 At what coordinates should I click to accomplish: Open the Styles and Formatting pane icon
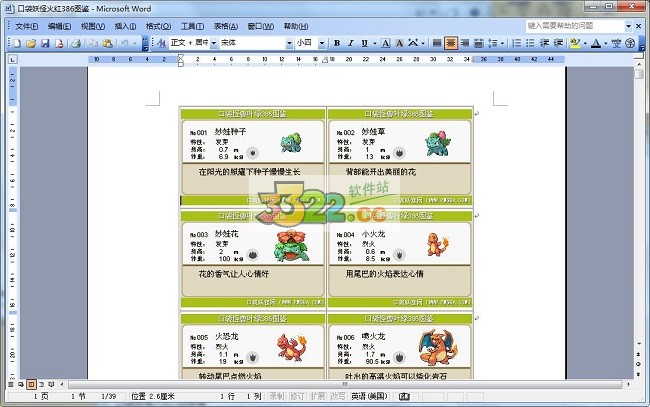coord(162,43)
